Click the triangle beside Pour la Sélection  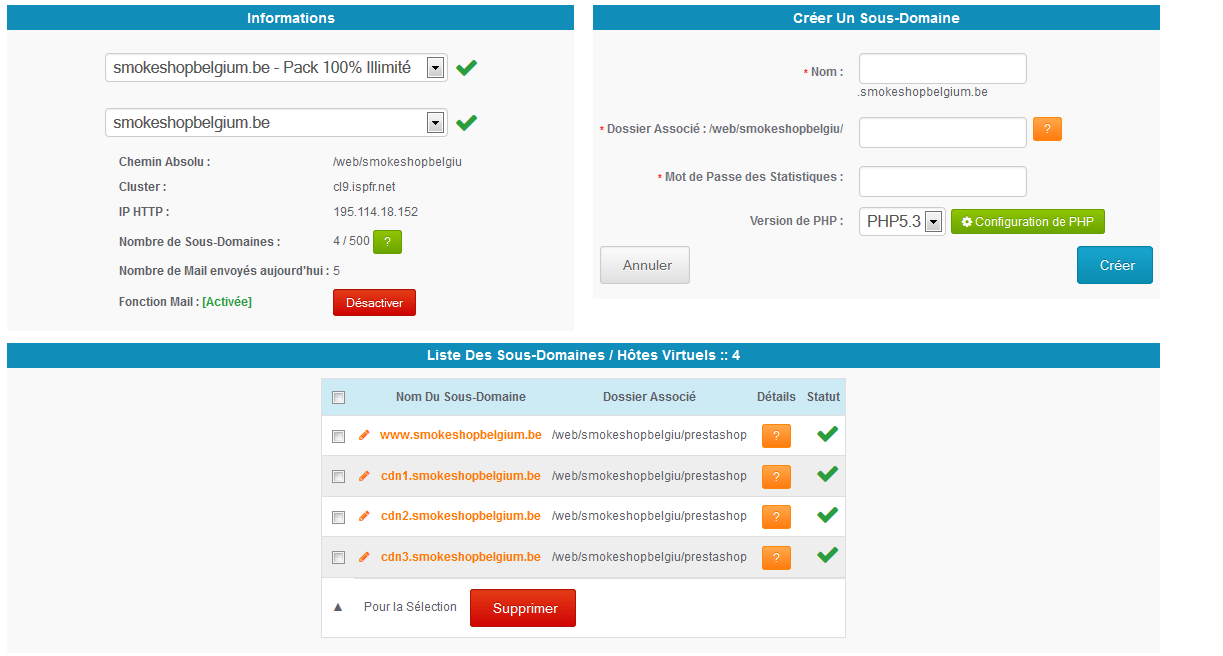(x=337, y=607)
